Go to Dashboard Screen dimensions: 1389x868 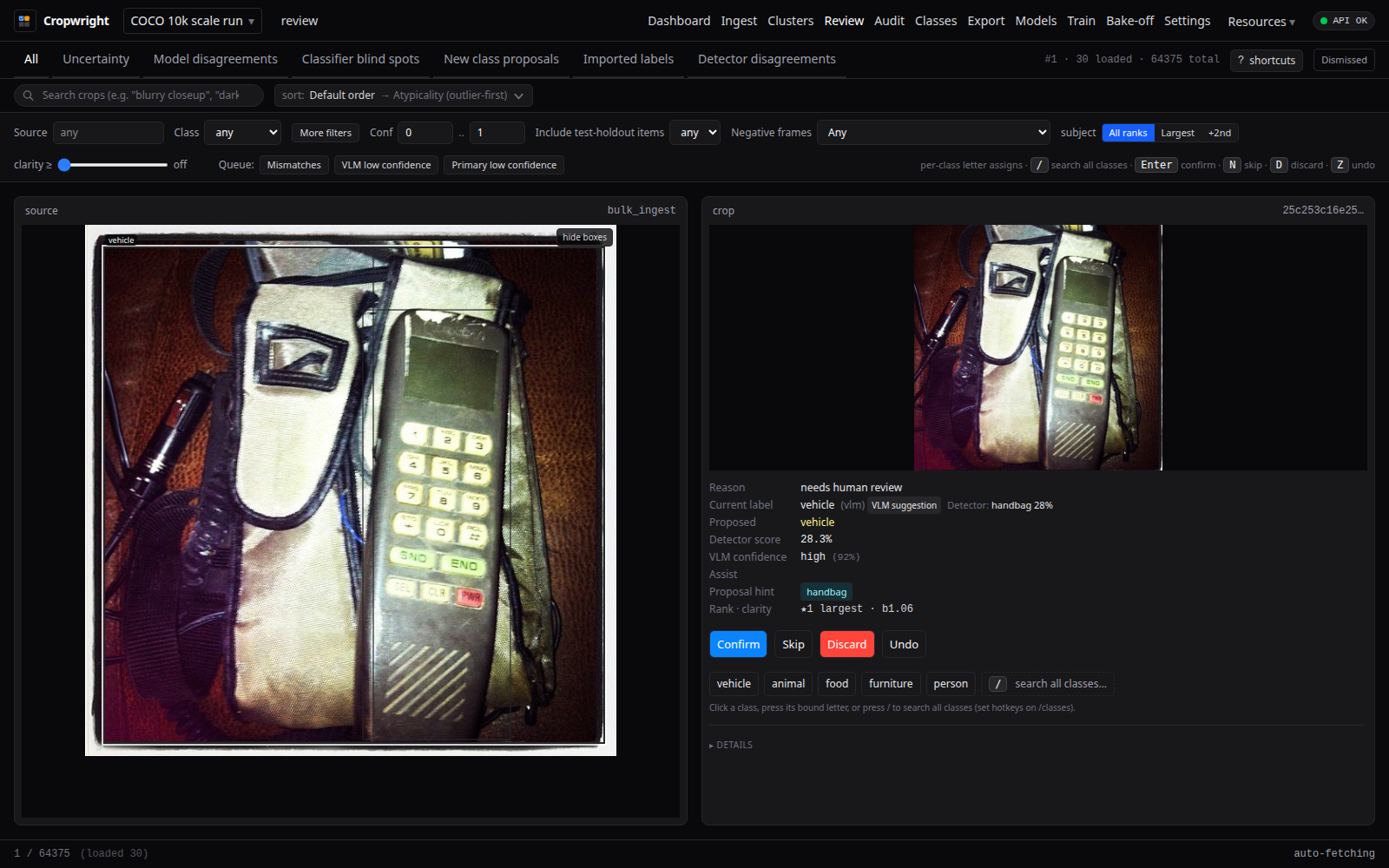[679, 21]
